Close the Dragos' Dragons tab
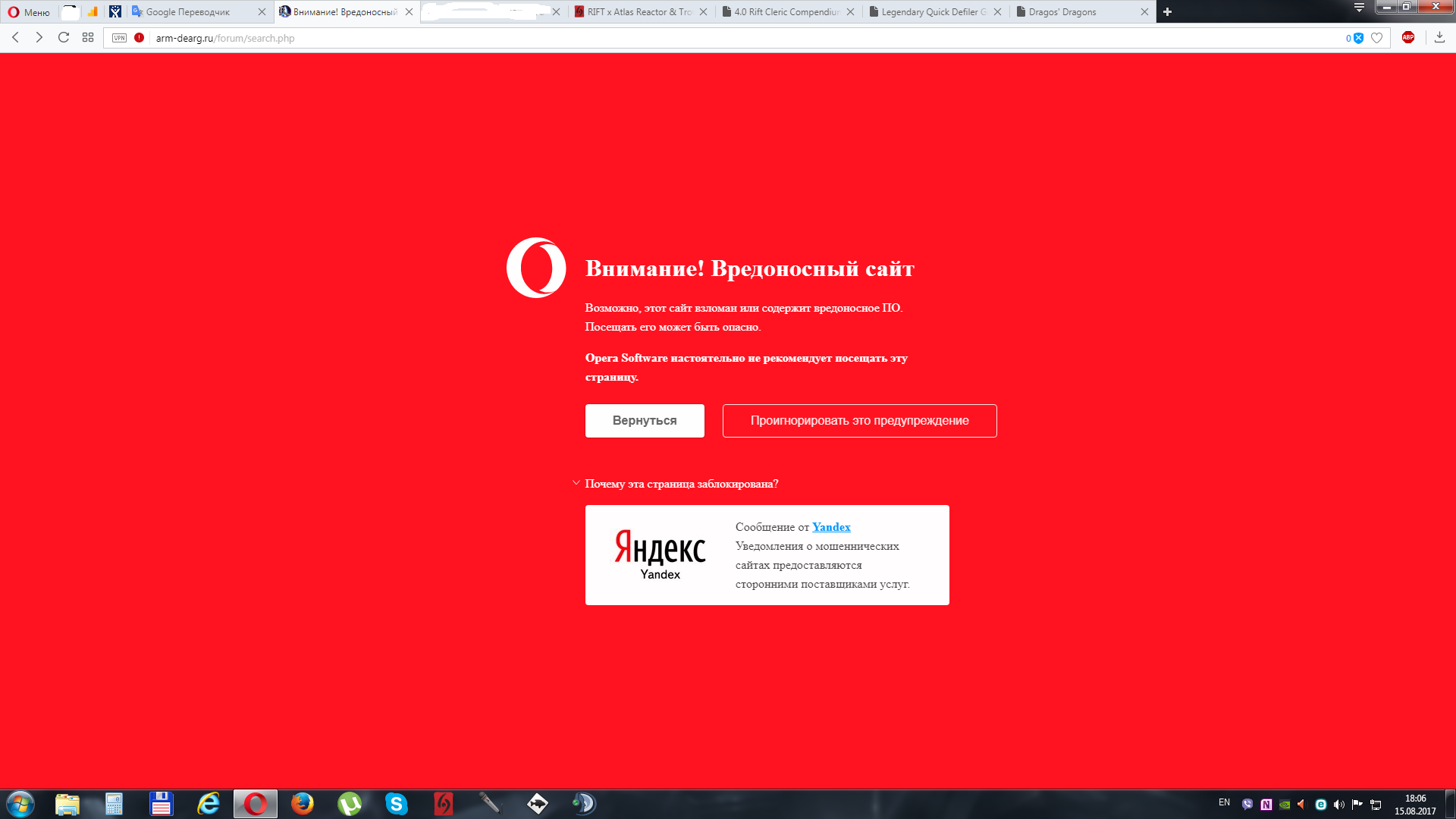 pyautogui.click(x=1145, y=12)
